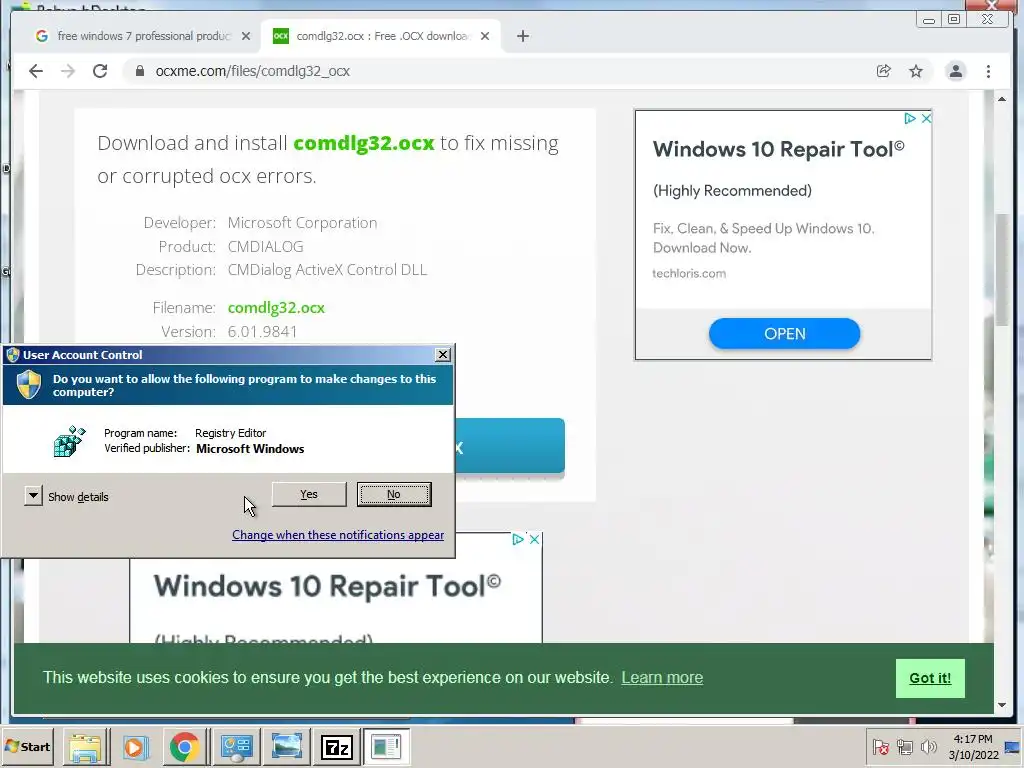Viewport: 1024px width, 768px height.
Task: Click the UAC shield icon
Action: coord(29,385)
